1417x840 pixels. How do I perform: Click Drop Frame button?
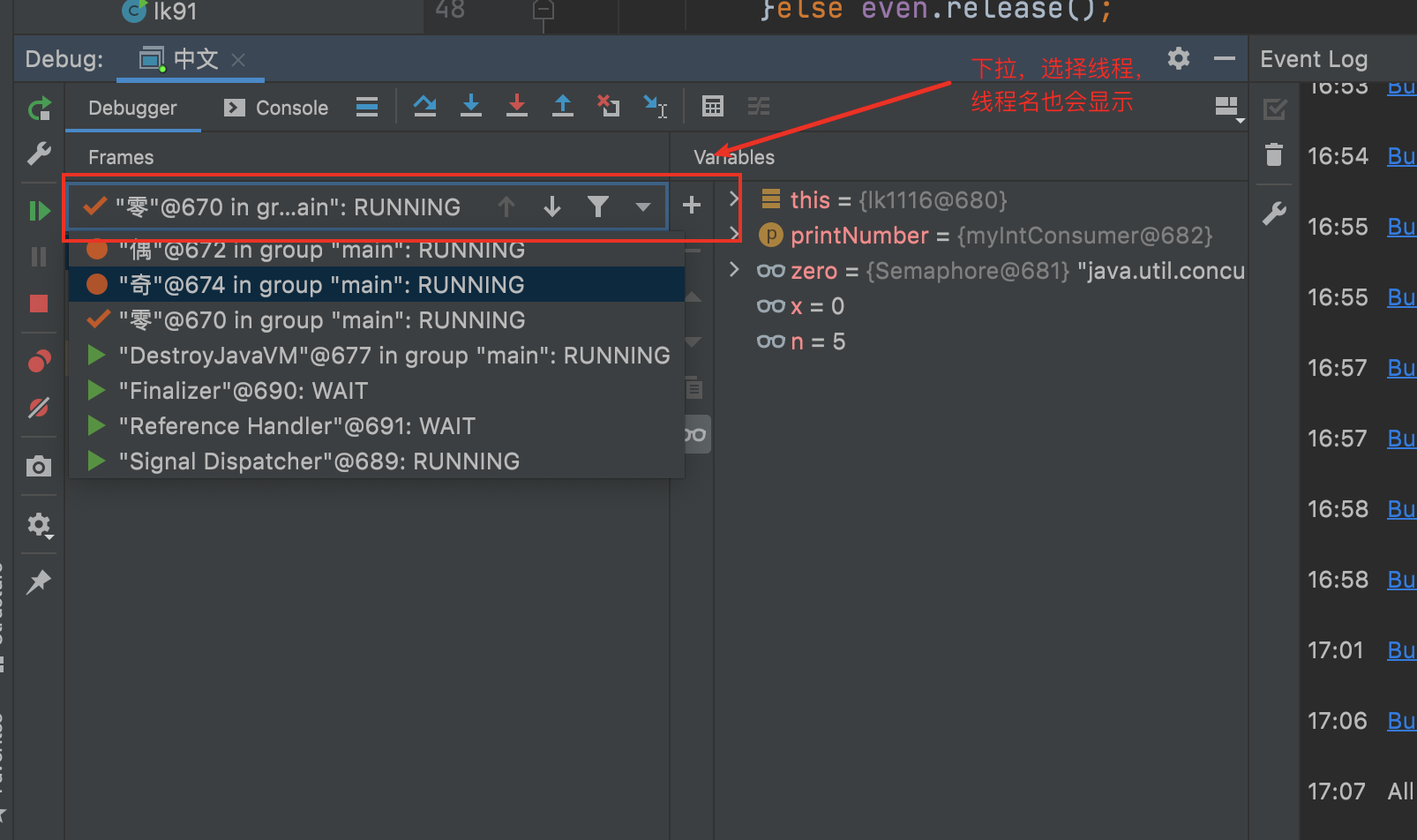608,106
